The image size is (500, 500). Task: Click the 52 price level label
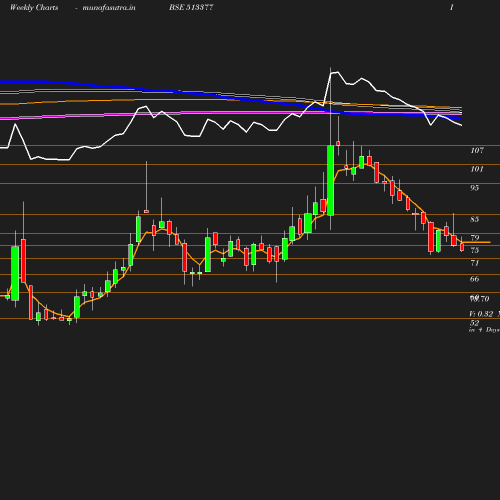pos(475,323)
